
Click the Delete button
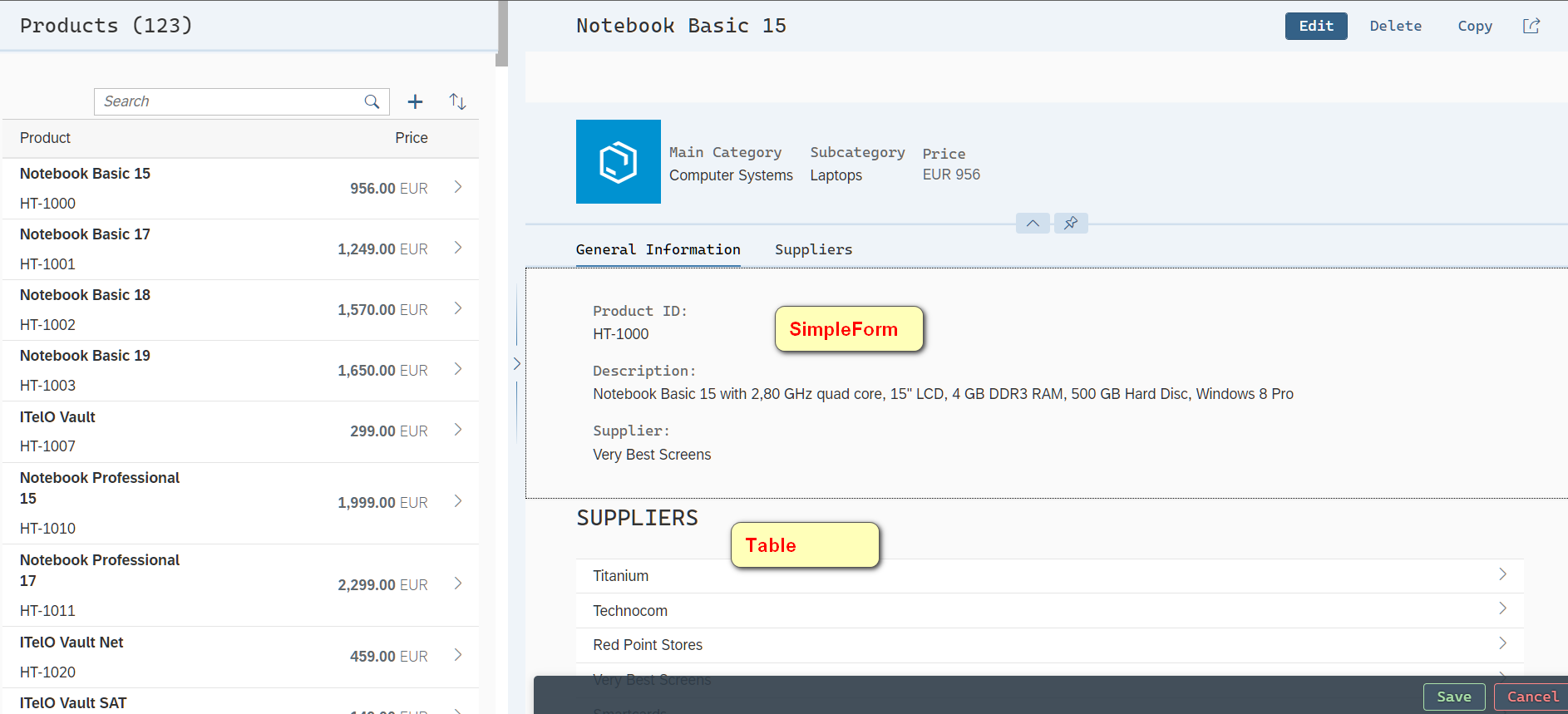click(x=1395, y=26)
